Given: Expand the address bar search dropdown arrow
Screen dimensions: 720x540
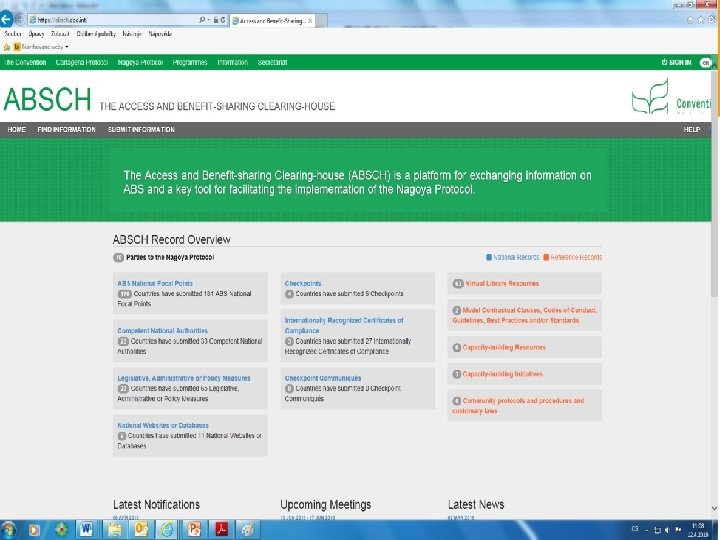Looking at the screenshot, I should pos(208,20).
